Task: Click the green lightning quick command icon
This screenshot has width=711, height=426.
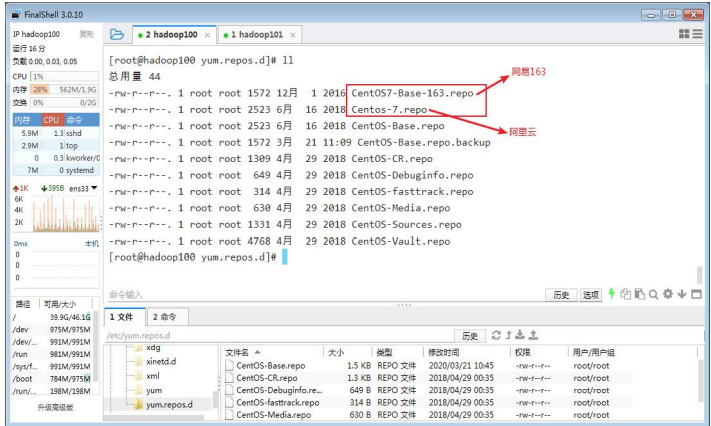Action: [611, 294]
